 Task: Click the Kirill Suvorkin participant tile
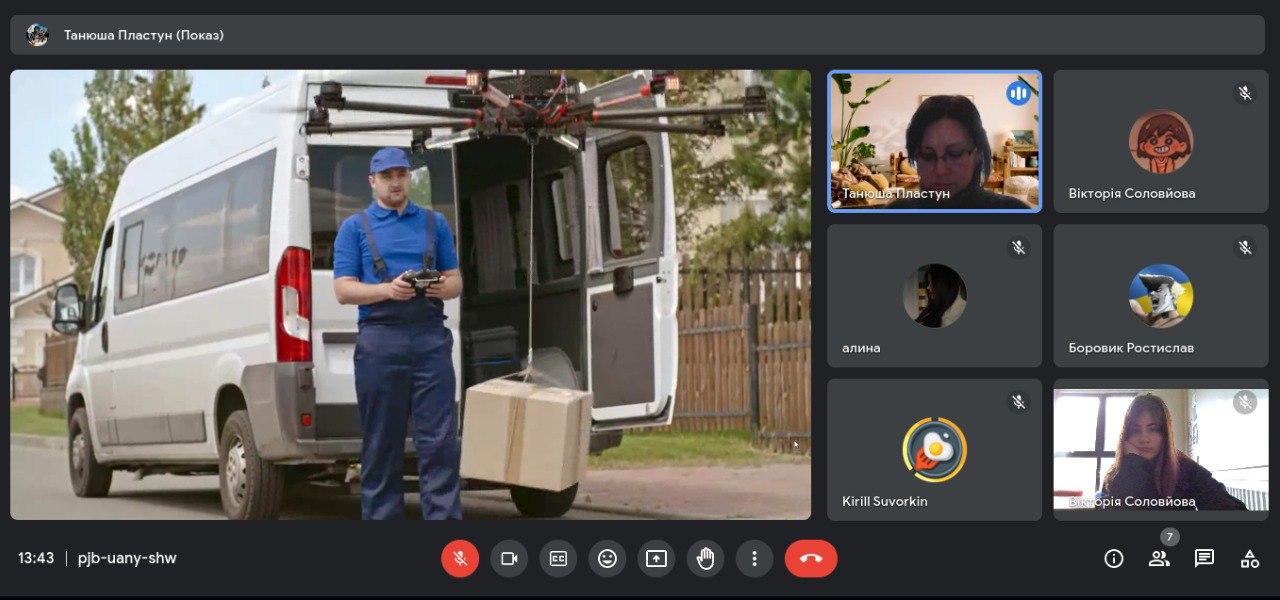click(934, 449)
